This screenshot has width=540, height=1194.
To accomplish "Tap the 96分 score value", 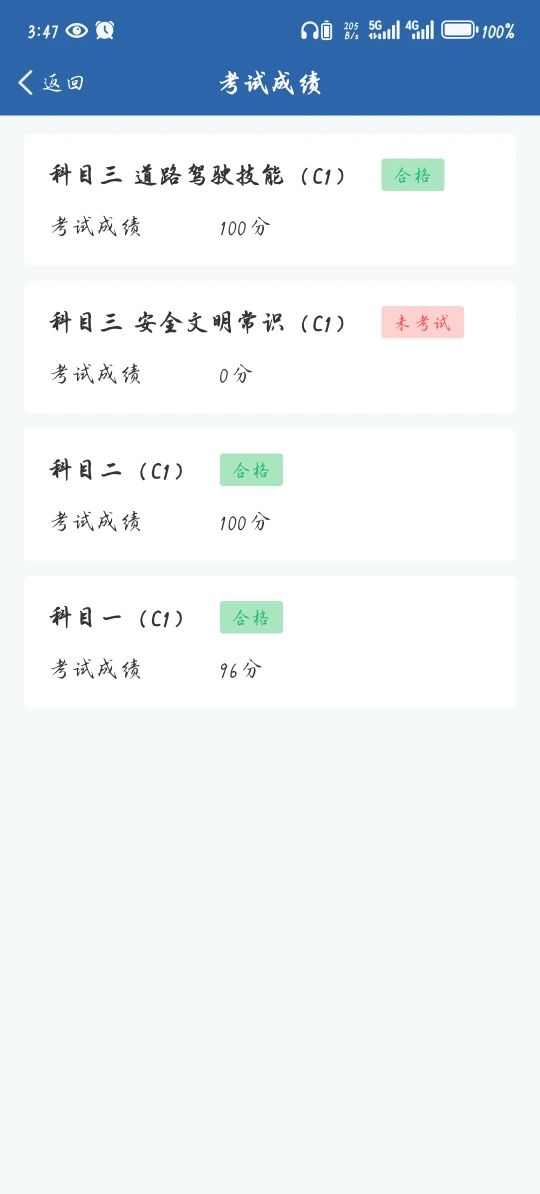I will coord(241,670).
